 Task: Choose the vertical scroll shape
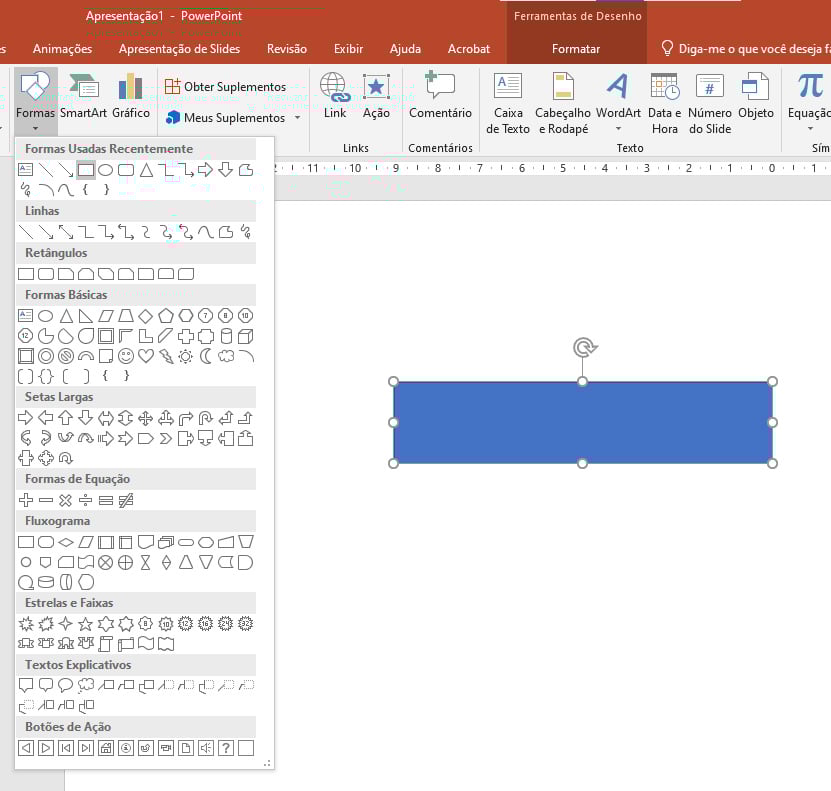pos(105,644)
